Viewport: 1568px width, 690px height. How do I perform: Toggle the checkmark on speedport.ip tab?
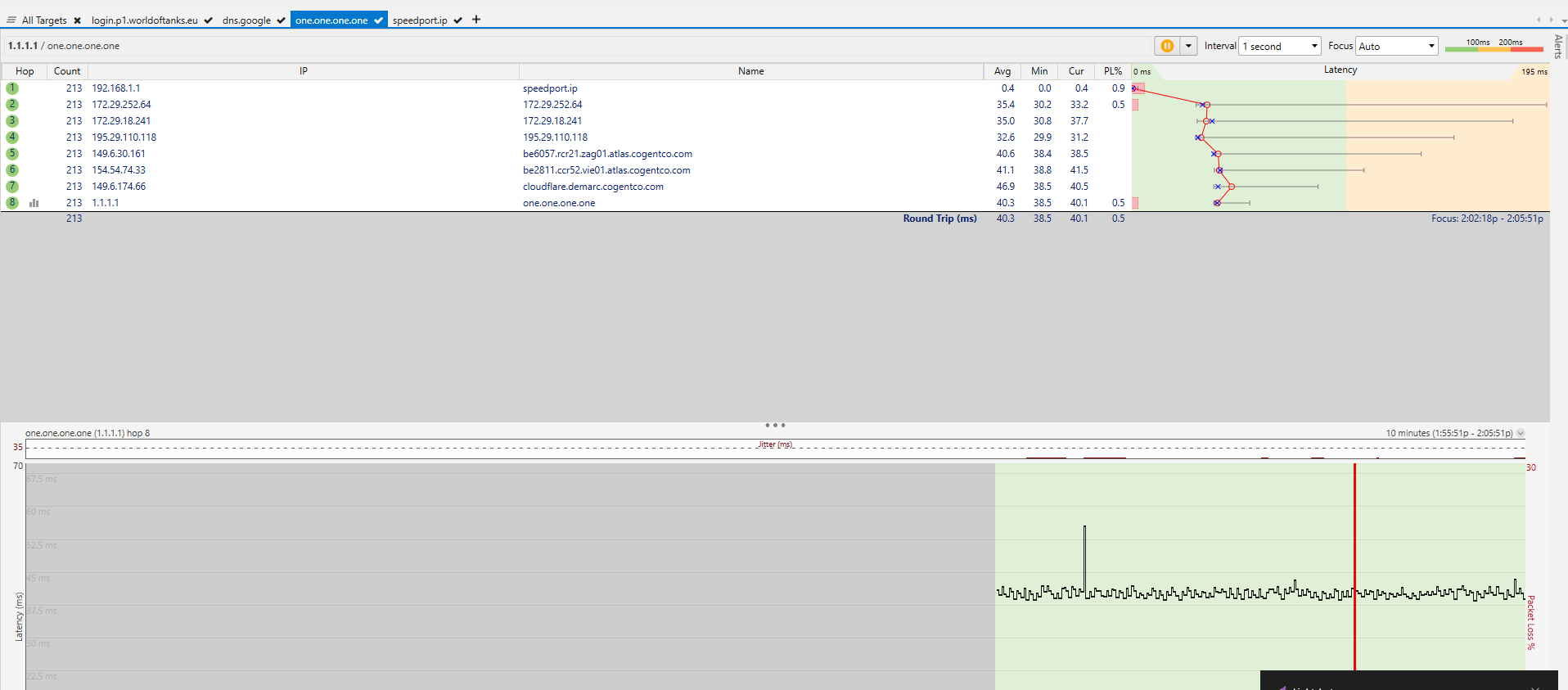click(457, 20)
